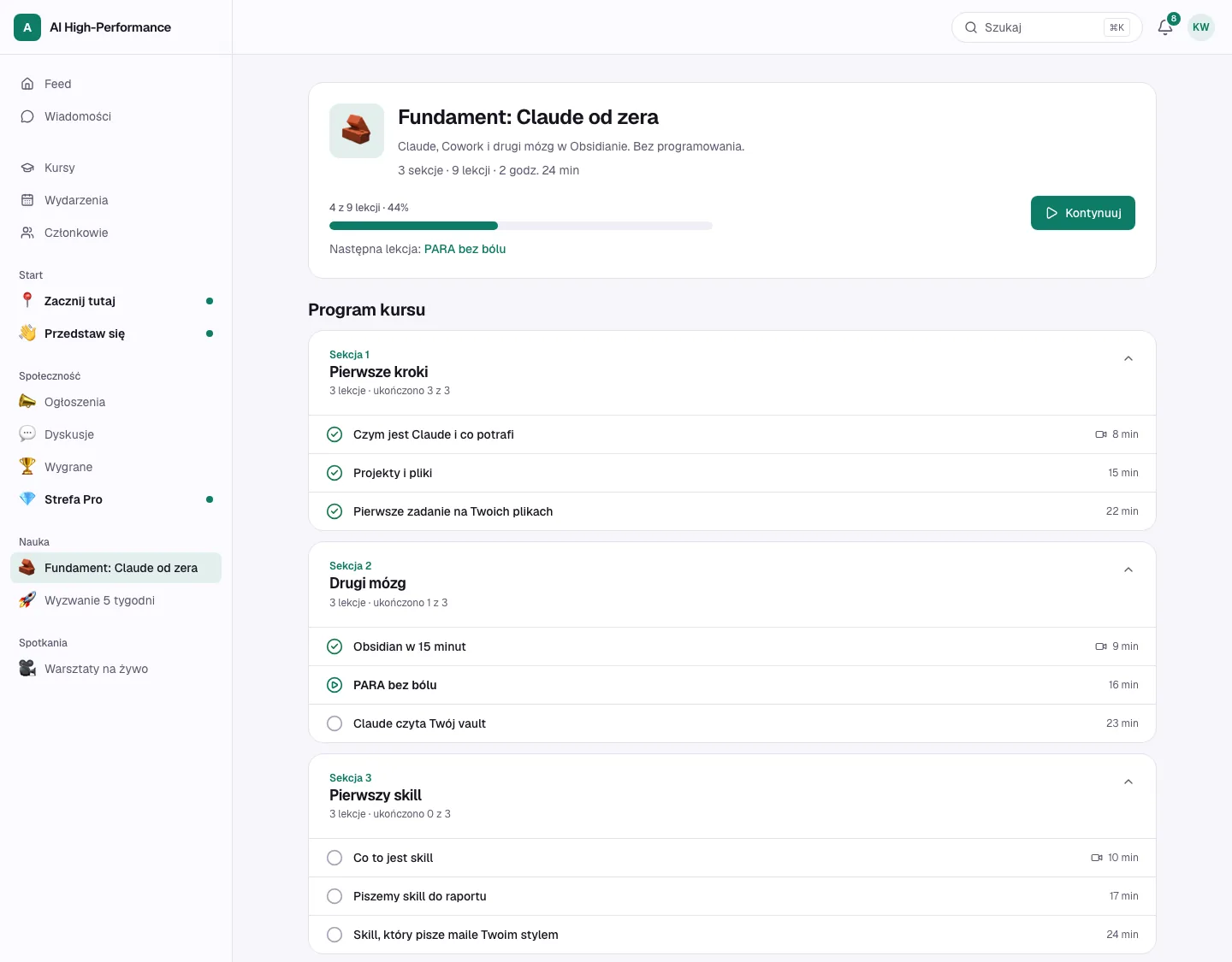
Task: Open lesson Piszemy skill do raportu
Action: pos(731,896)
